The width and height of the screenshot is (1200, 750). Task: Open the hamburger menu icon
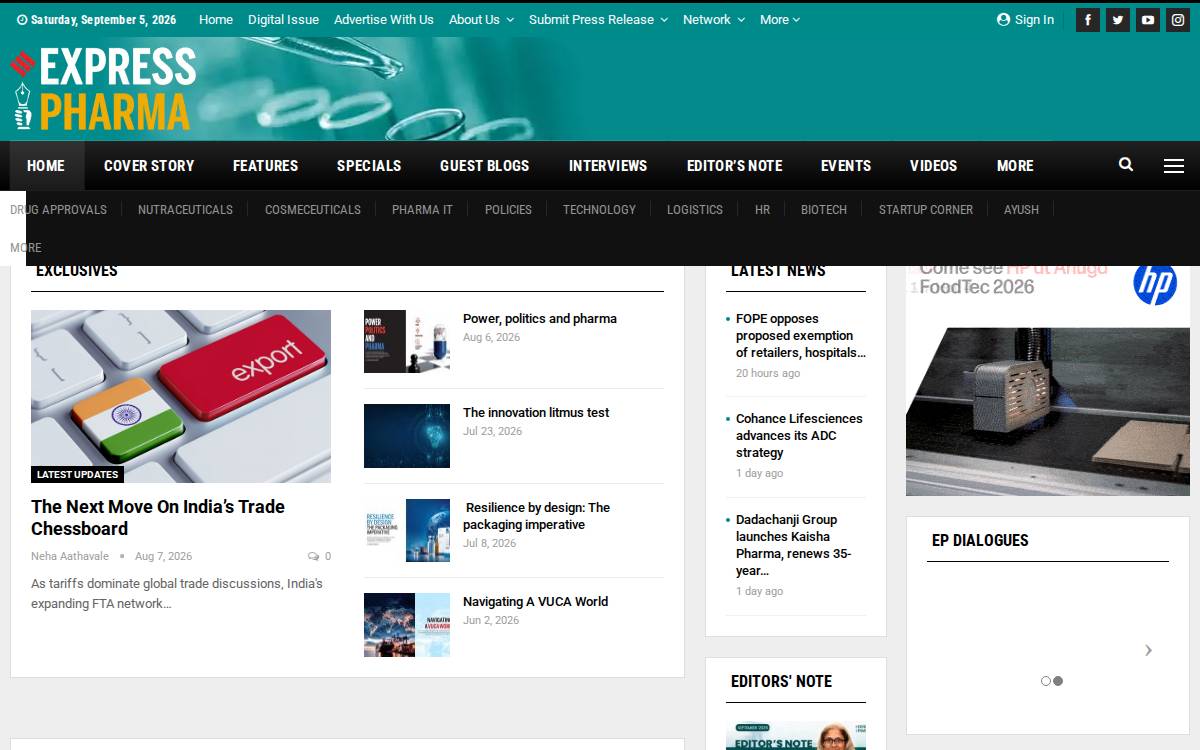1174,166
